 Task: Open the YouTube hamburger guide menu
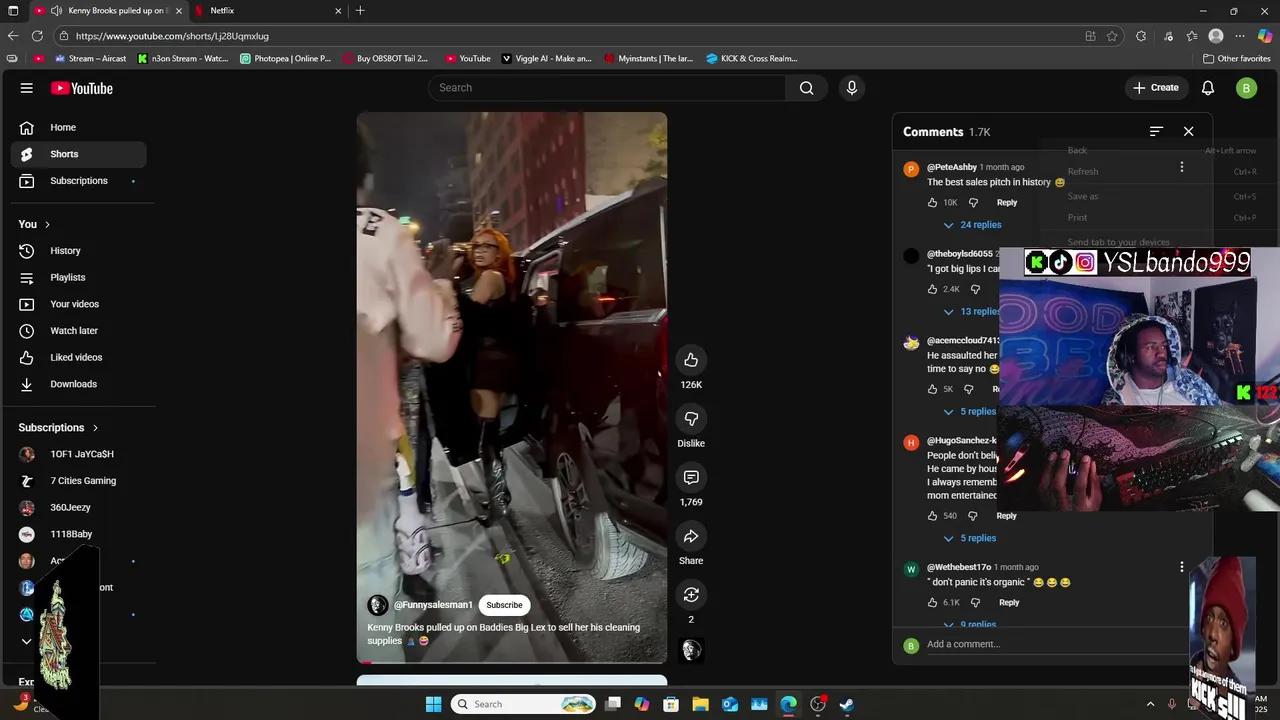(27, 88)
